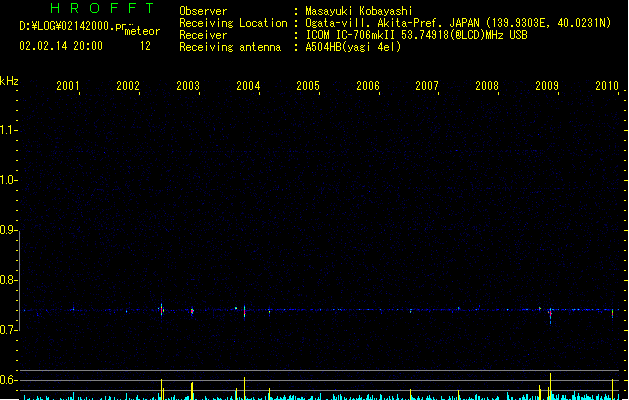
Task: Click the 0.8 kHz frequency label
Action: coord(8,280)
